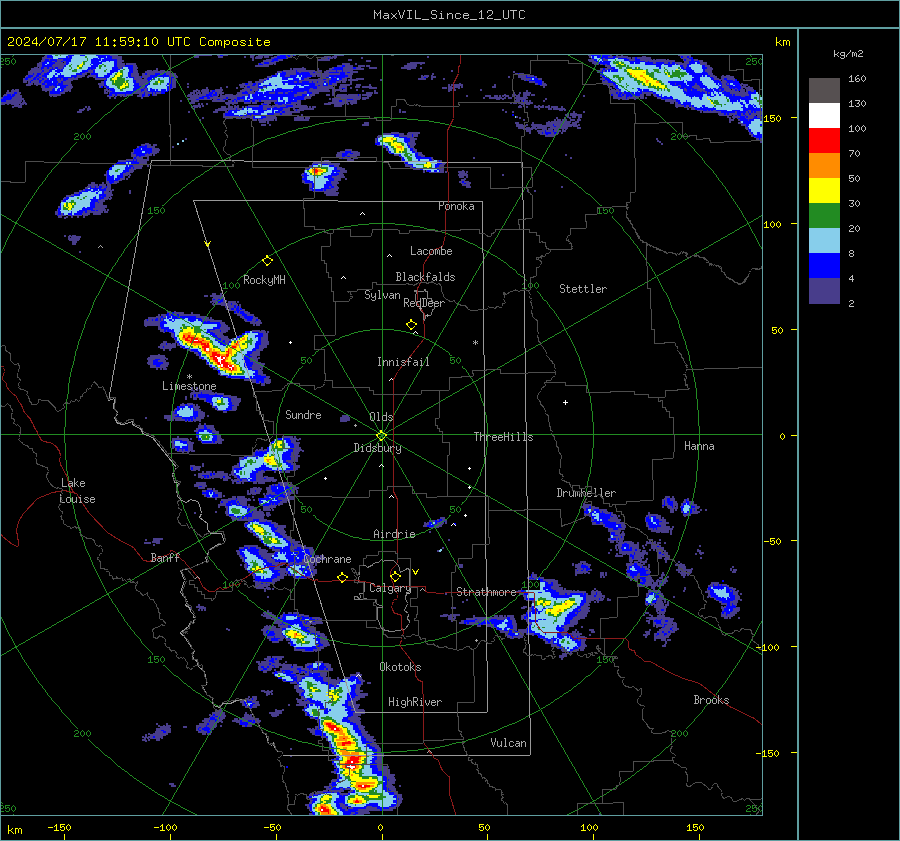
Task: Click the Vulcan town label
Action: coord(509,743)
